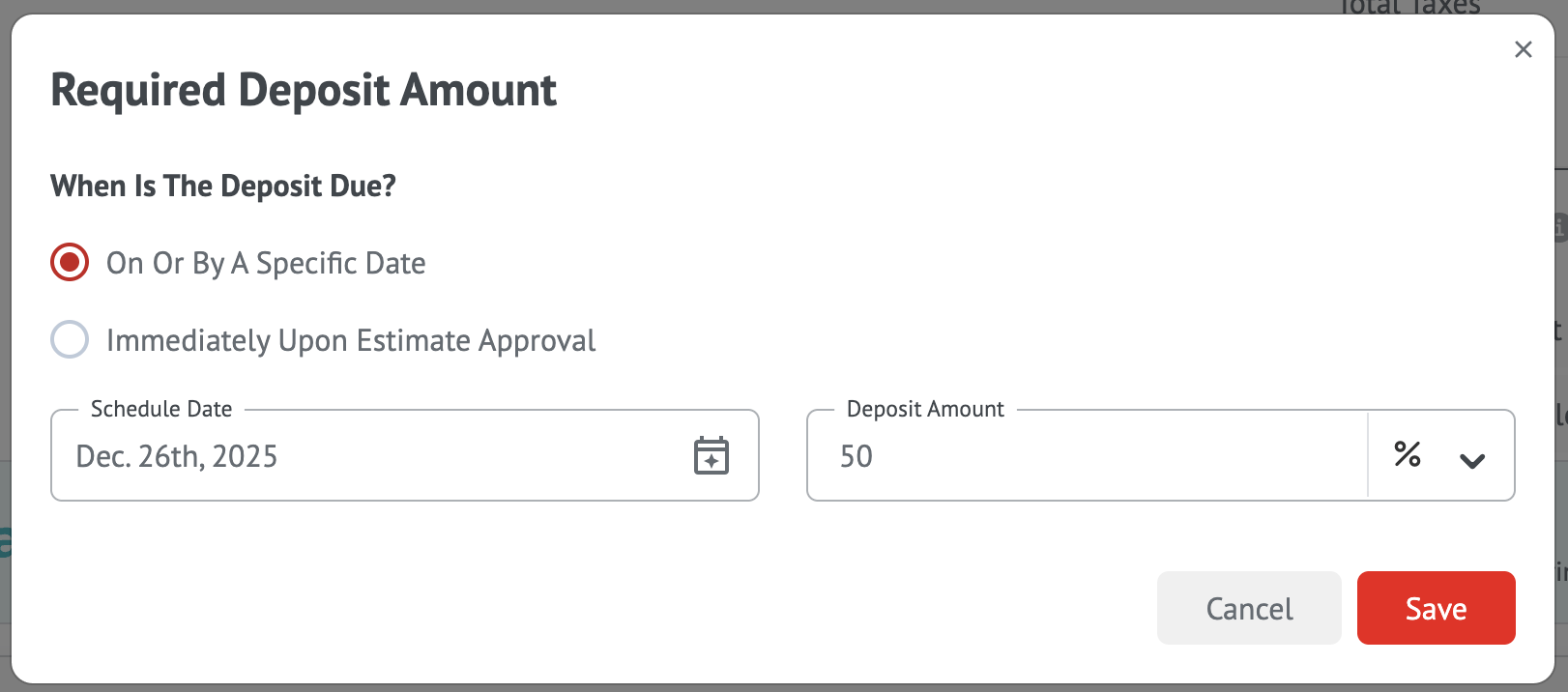Select "On Or By A Specific Date" radio button
The width and height of the screenshot is (1568, 692).
(x=70, y=263)
